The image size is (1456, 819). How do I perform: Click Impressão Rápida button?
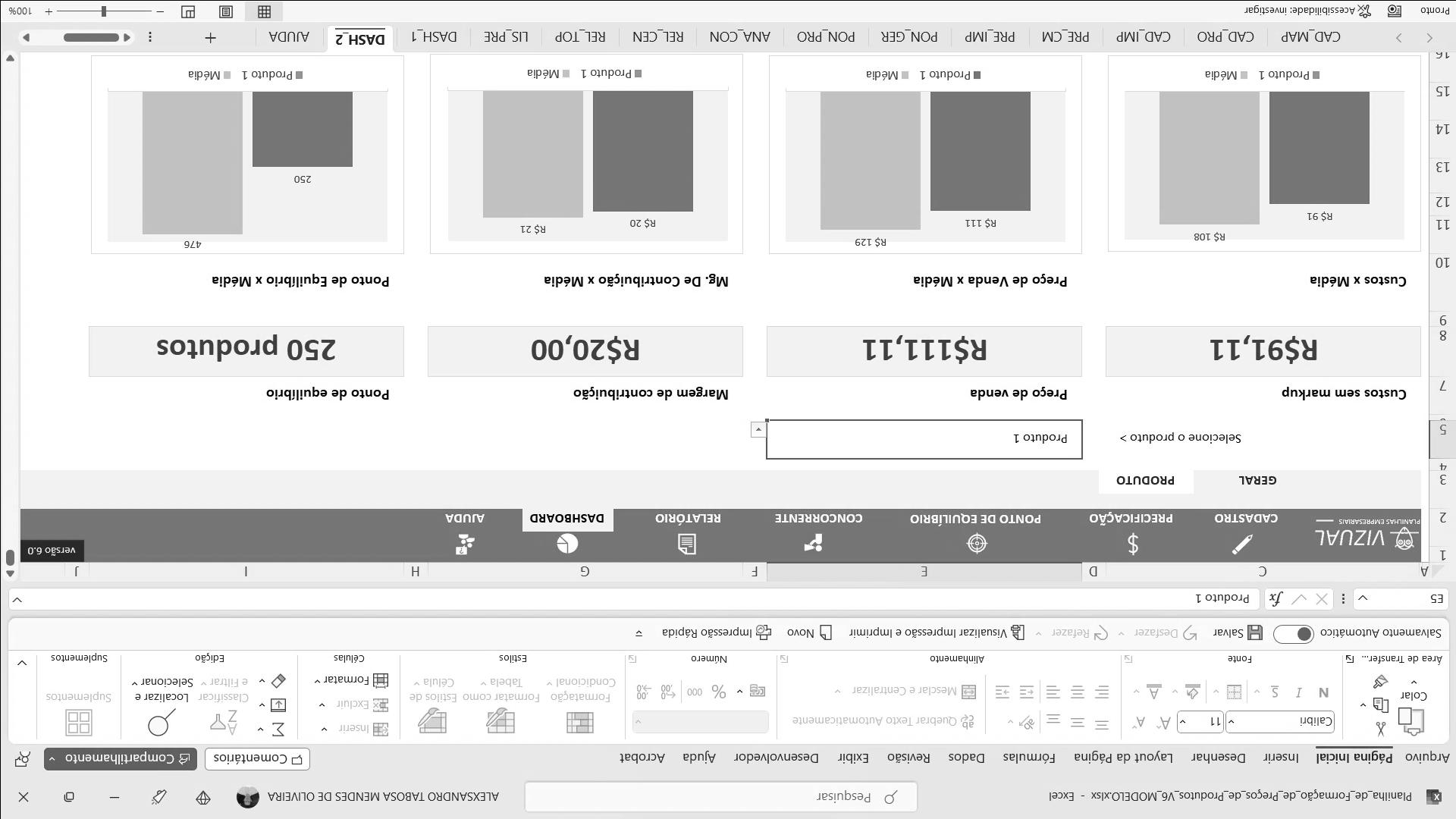[717, 632]
